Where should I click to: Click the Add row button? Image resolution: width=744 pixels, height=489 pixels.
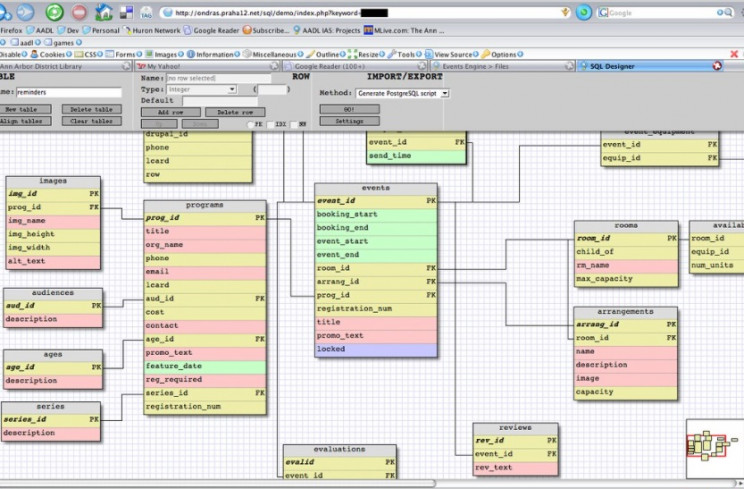coord(170,112)
